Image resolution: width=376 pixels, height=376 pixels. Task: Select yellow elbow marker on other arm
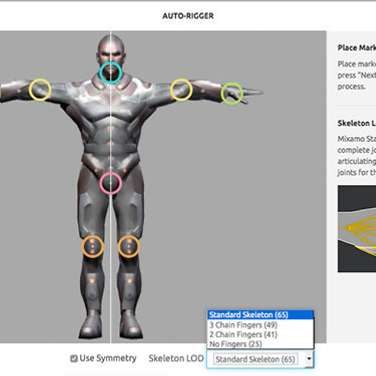point(40,90)
